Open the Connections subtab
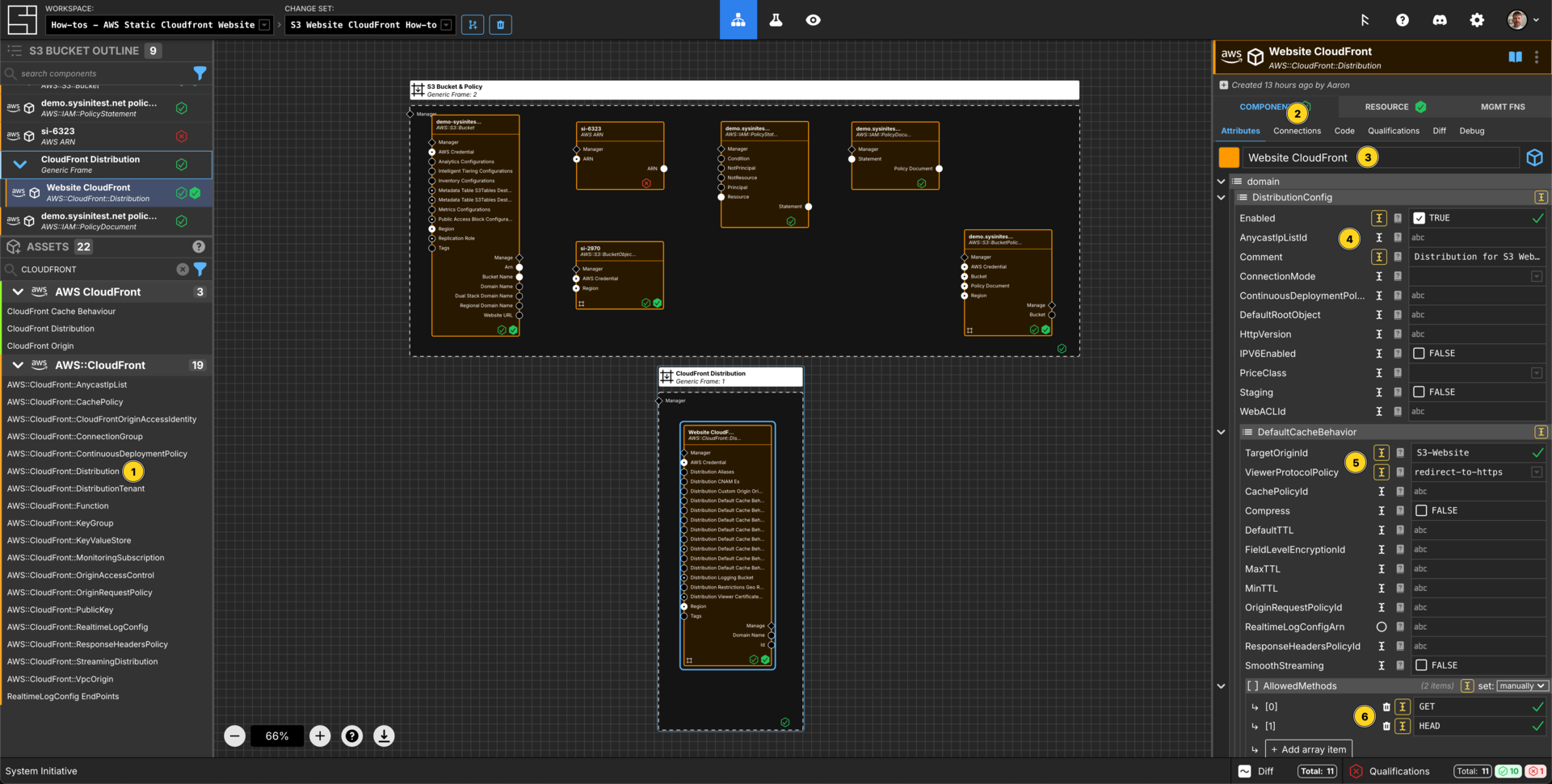This screenshot has height=784, width=1552. 1297,131
